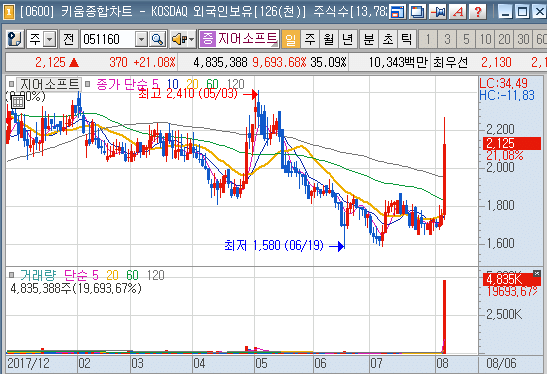Click the LC:34.49 indicator text

click(x=503, y=83)
